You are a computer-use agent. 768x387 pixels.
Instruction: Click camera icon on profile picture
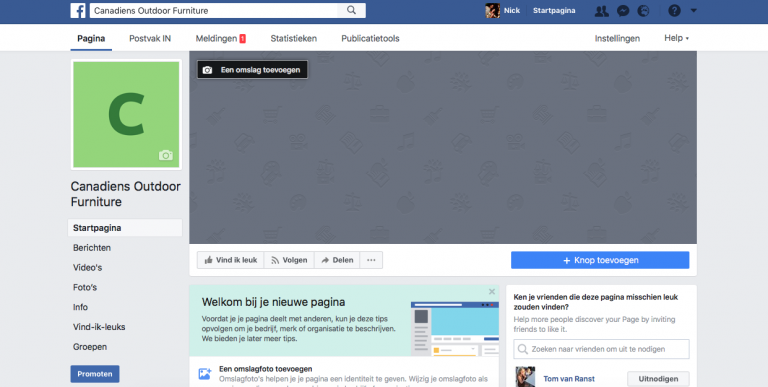[166, 155]
